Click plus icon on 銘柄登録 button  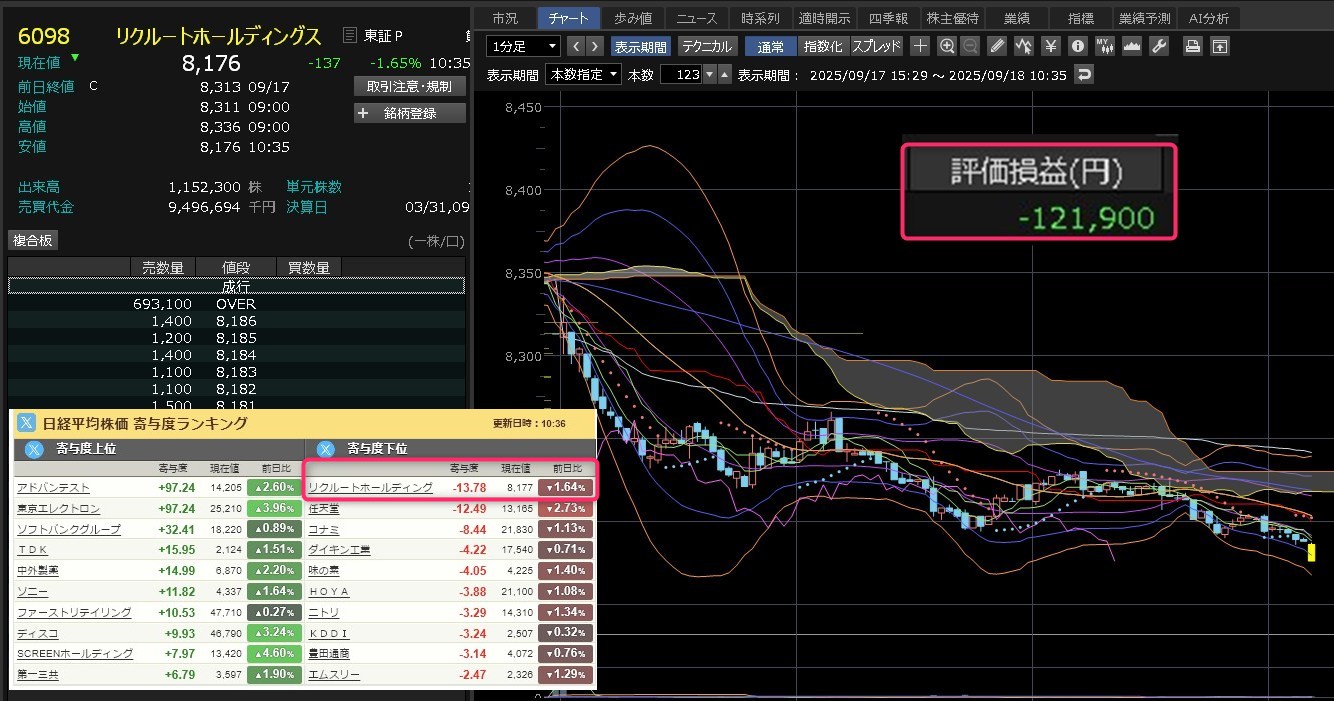click(x=363, y=113)
